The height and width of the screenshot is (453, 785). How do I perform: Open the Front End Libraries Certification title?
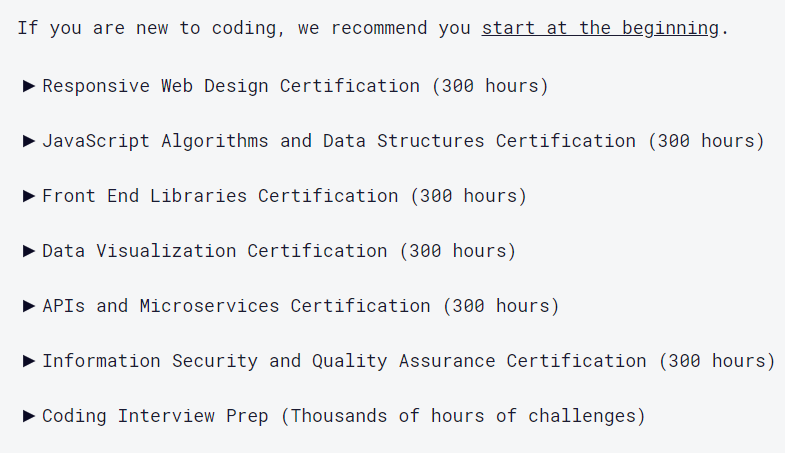pyautogui.click(x=219, y=196)
